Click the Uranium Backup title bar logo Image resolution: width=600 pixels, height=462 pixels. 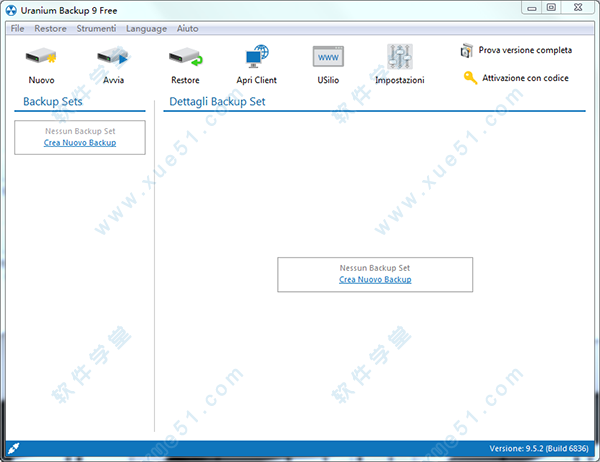click(11, 10)
